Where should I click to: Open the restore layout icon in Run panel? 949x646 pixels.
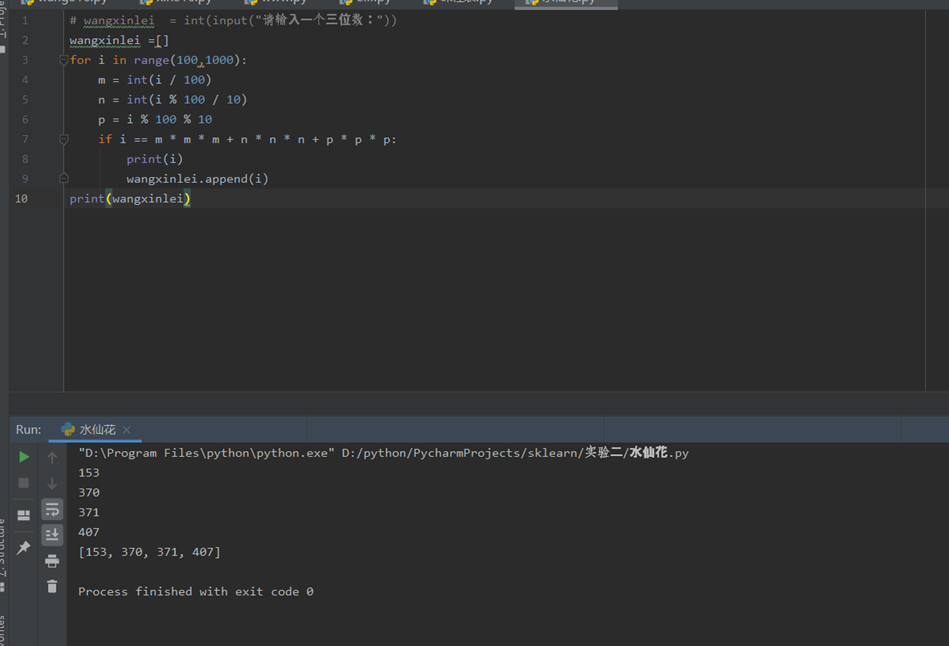click(x=24, y=515)
